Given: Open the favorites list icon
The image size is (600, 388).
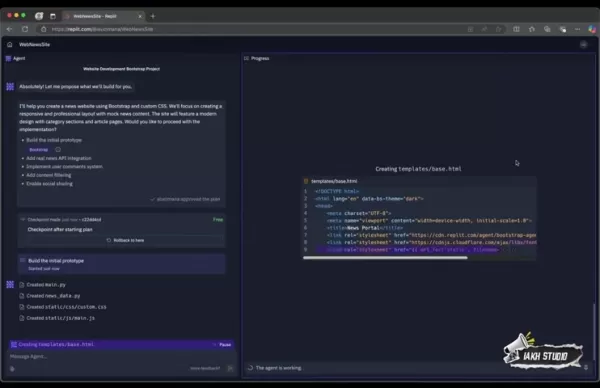Looking at the screenshot, I should (x=532, y=29).
